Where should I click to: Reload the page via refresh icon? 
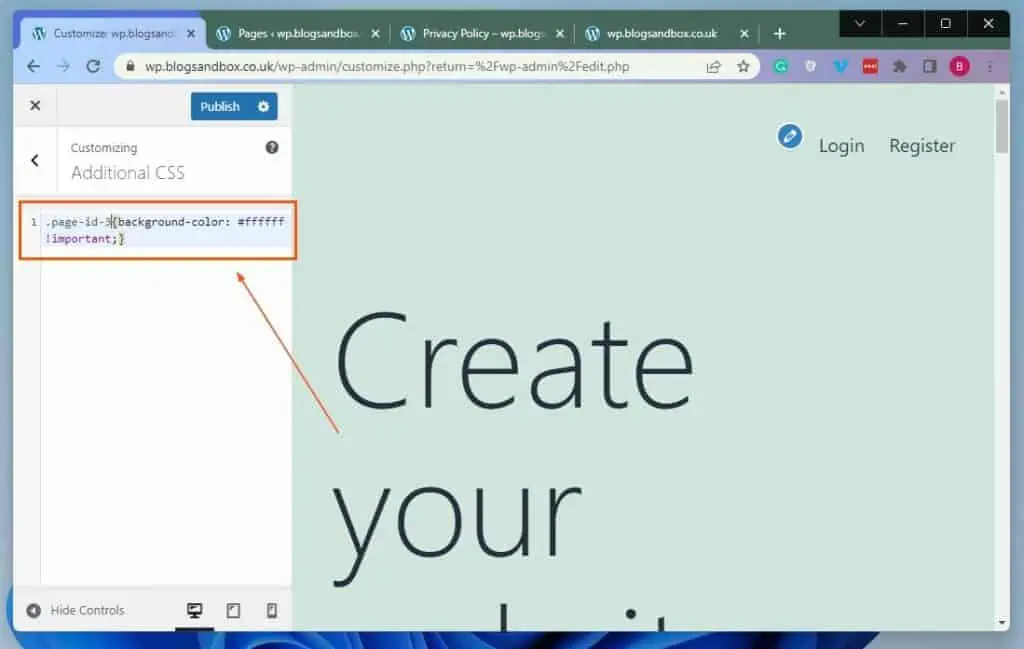tap(94, 66)
